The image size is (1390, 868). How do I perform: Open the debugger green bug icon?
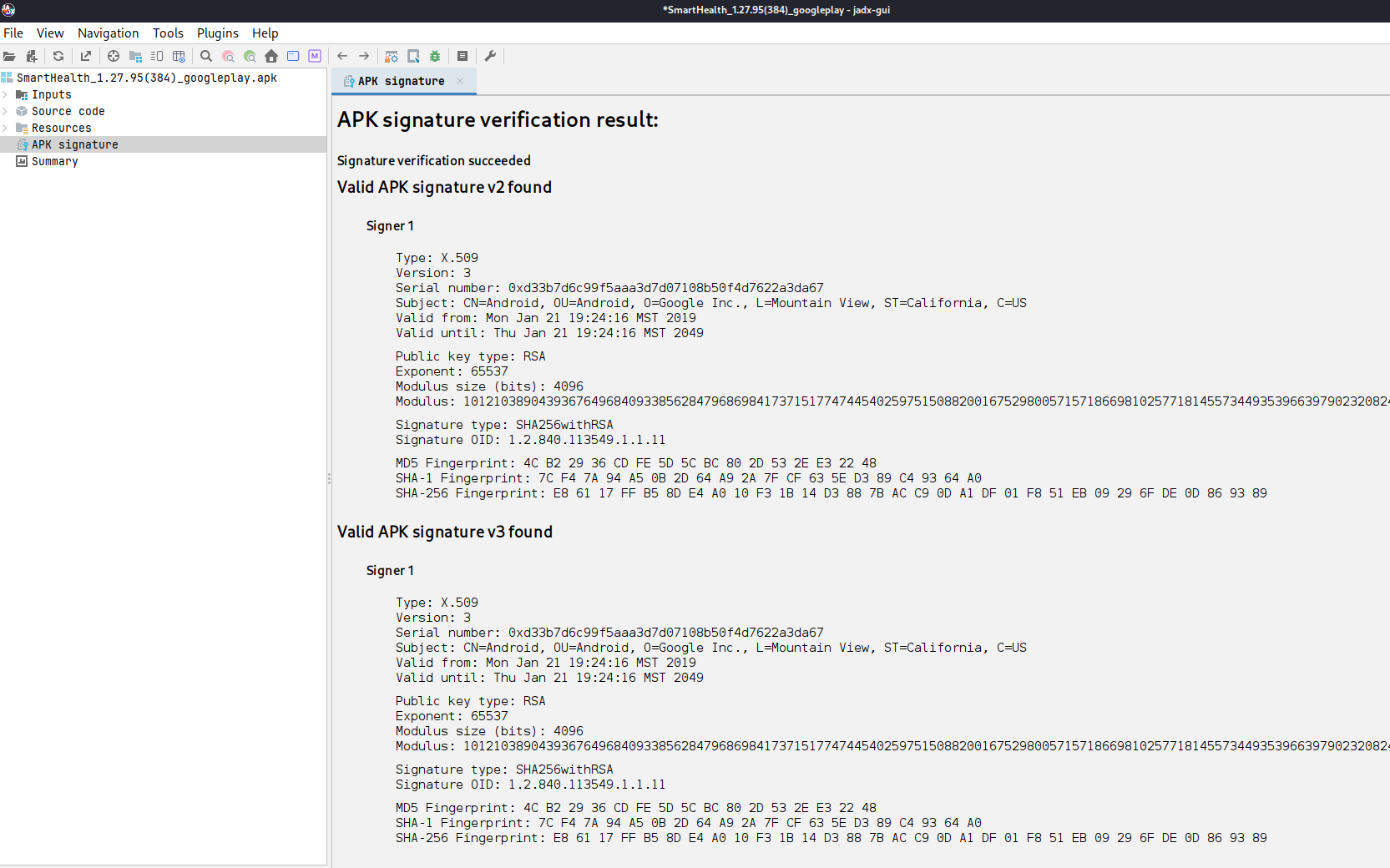pyautogui.click(x=435, y=56)
